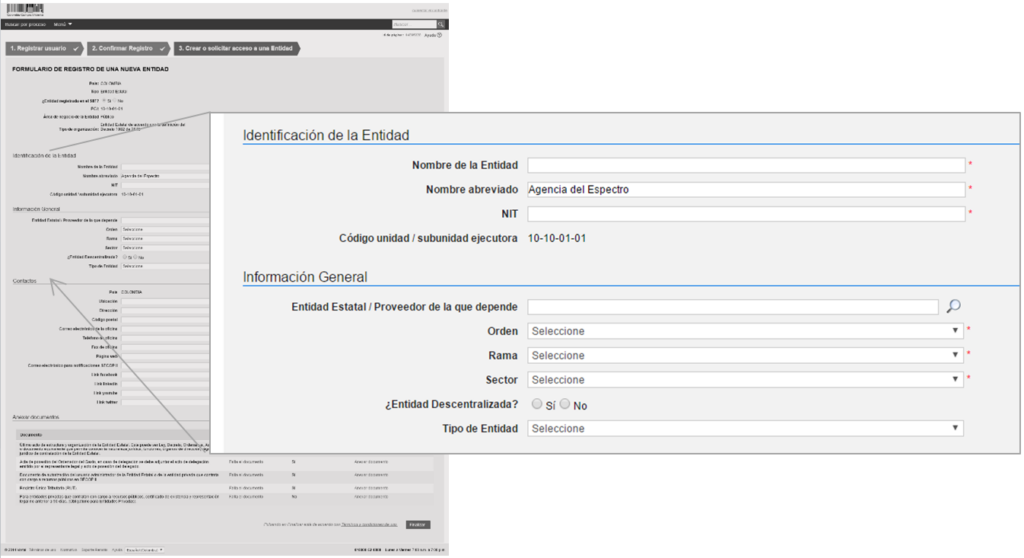
Task: Click the Nombre abreviado field
Action: coord(745,189)
